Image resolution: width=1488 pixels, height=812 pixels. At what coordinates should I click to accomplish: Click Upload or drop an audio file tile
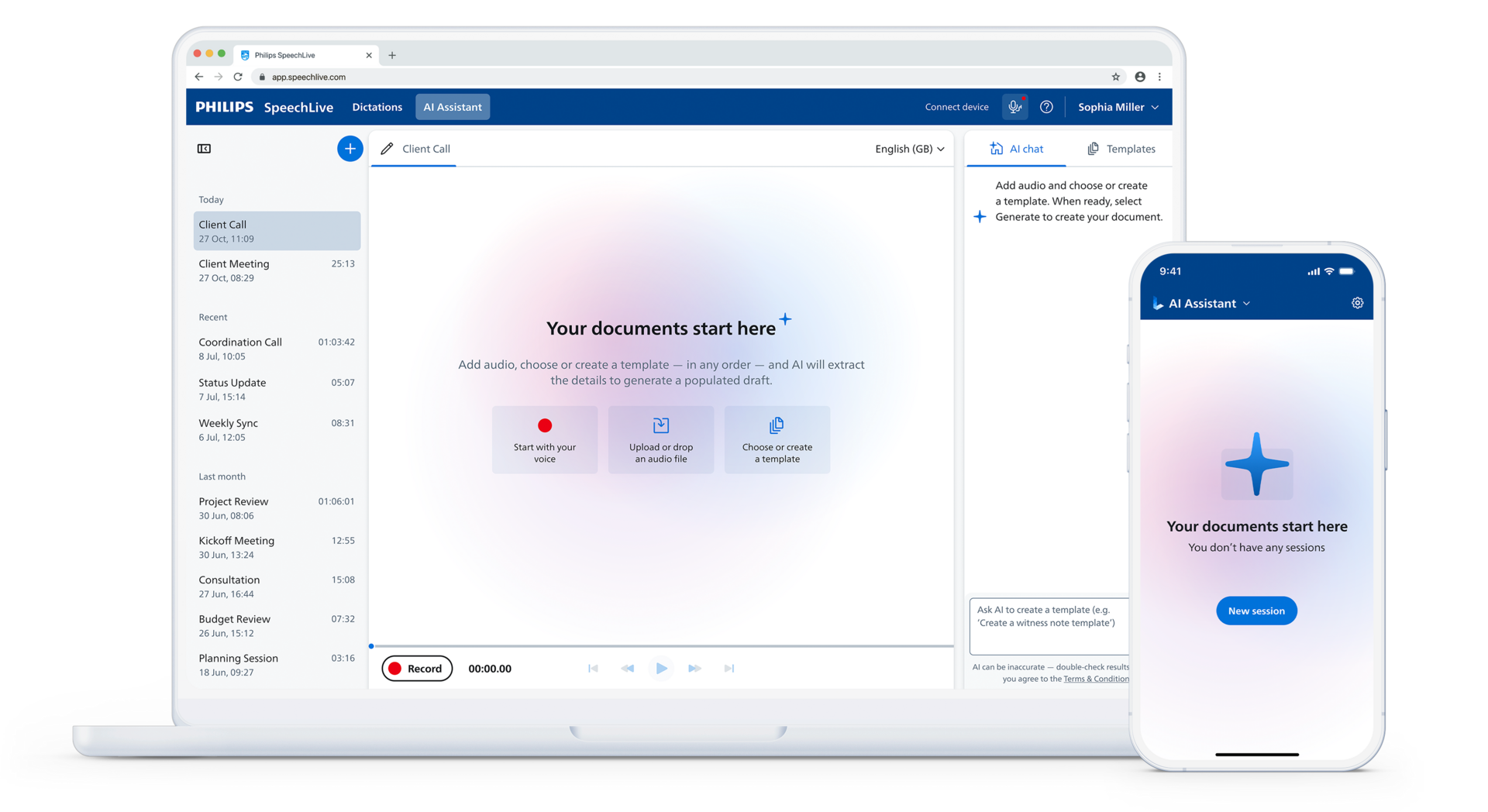[x=661, y=439]
